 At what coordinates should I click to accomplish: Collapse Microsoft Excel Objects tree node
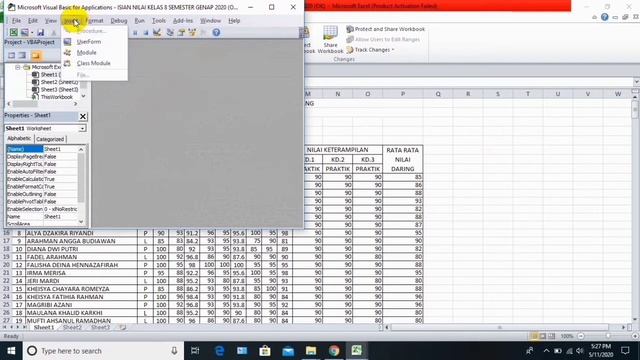click(x=18, y=67)
